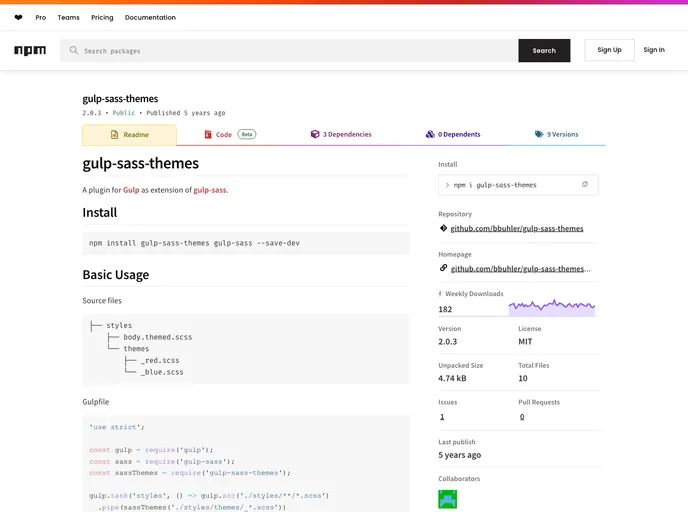Click 'body.themed.scss' in file tree
688x512 pixels.
coord(158,337)
